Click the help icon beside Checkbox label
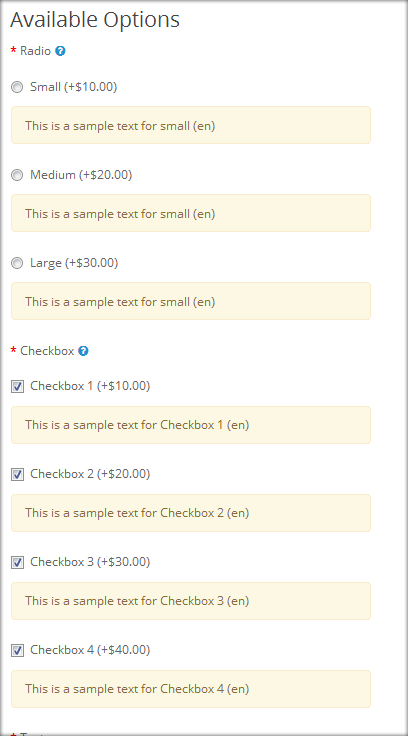 83,351
